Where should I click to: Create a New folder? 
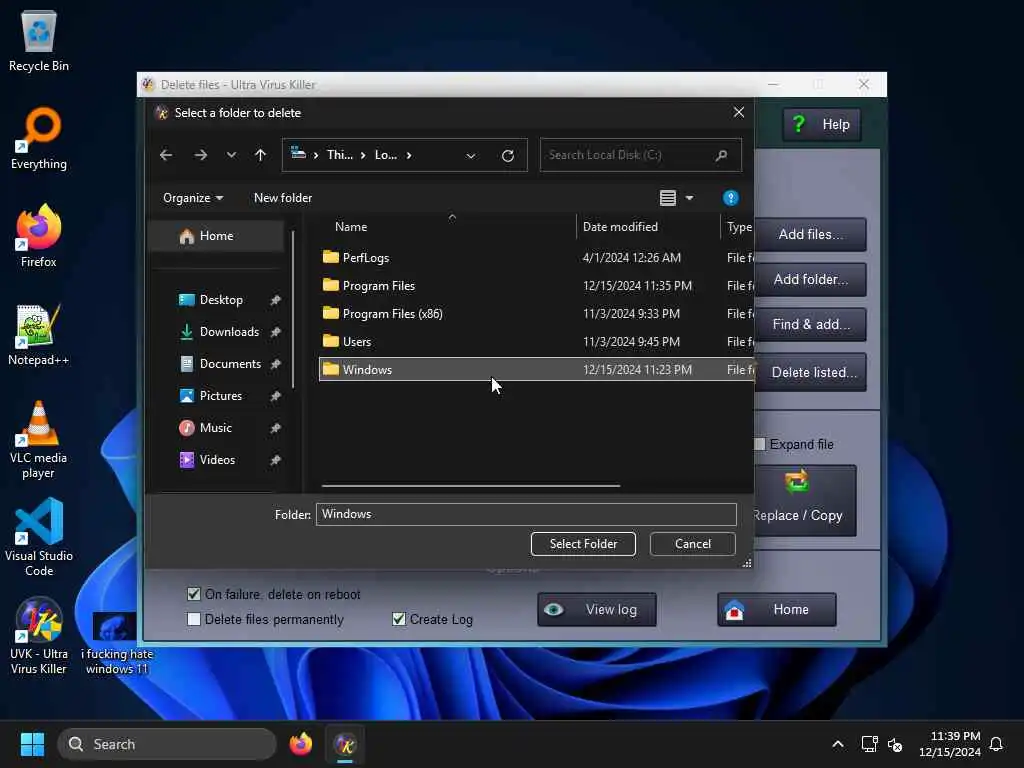283,198
